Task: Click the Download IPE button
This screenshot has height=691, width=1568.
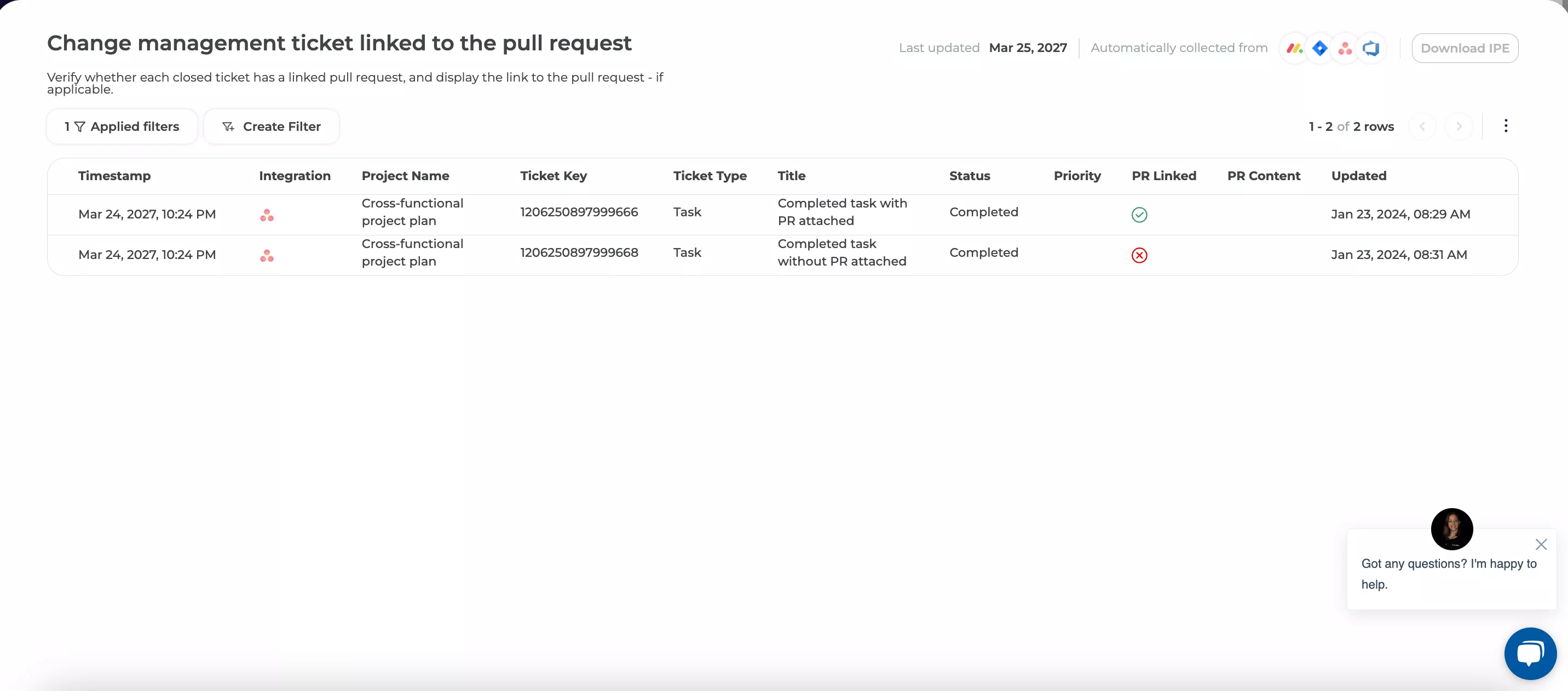Action: pyautogui.click(x=1465, y=48)
